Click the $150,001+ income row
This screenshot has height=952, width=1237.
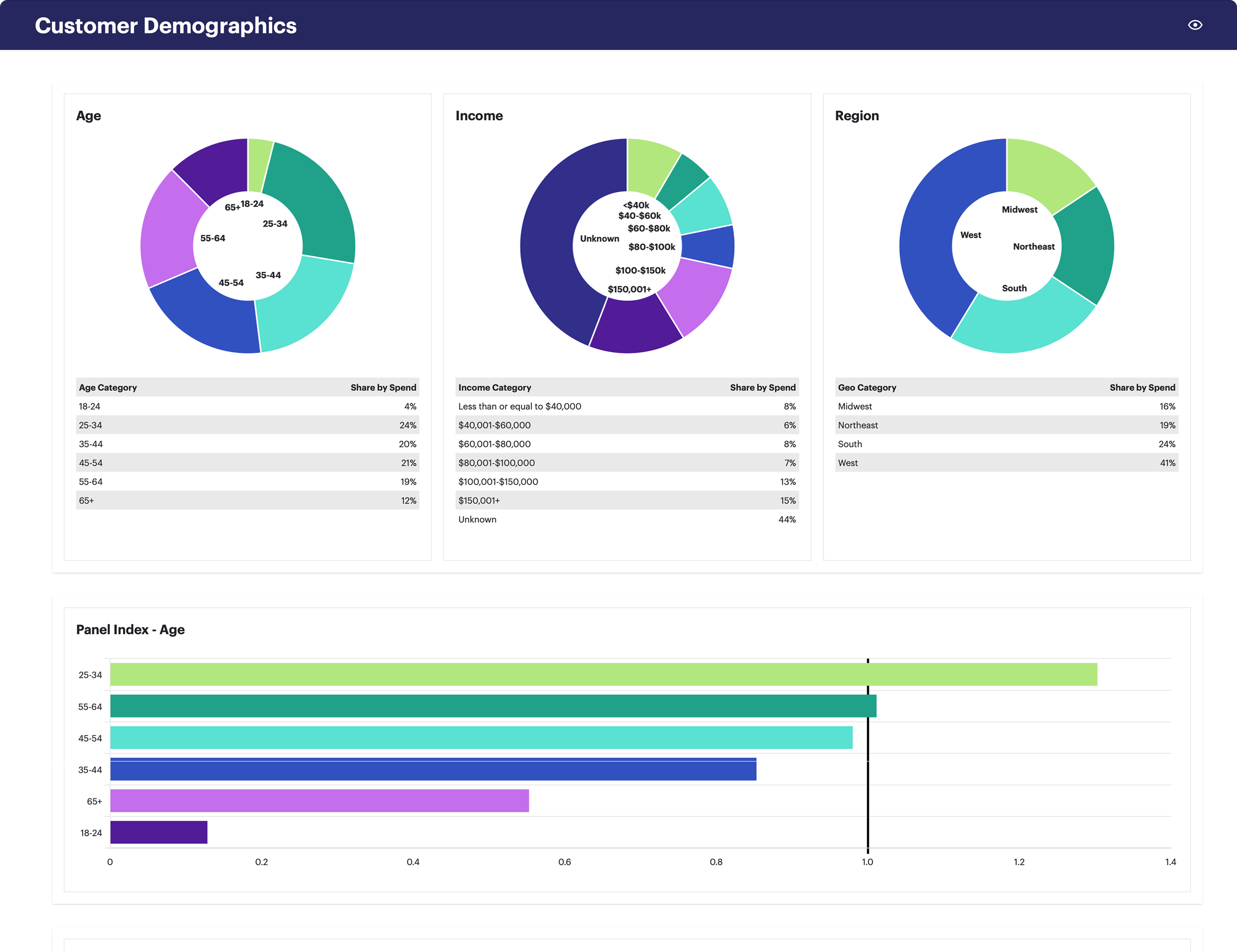coord(627,501)
